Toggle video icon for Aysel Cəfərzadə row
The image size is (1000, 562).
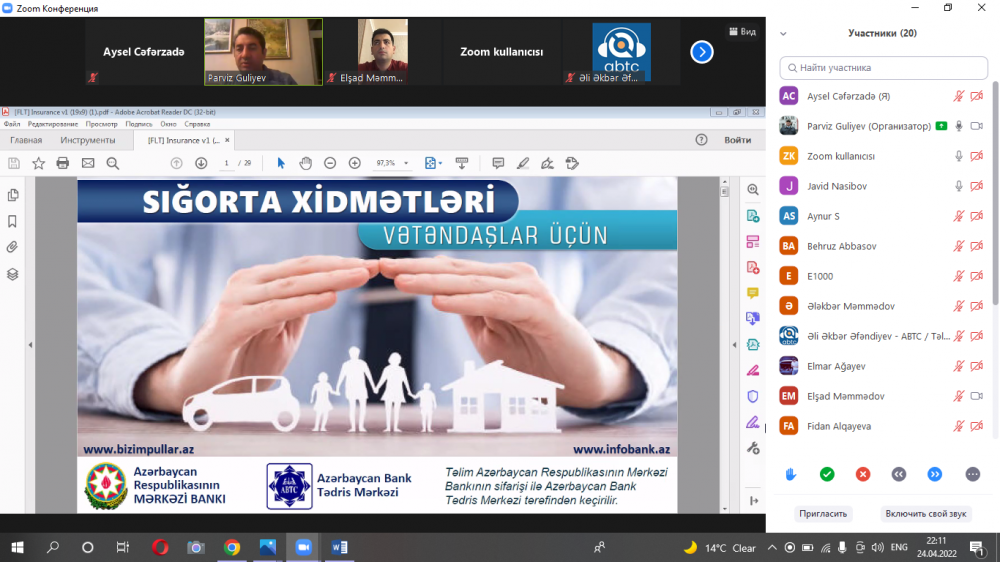(x=976, y=96)
